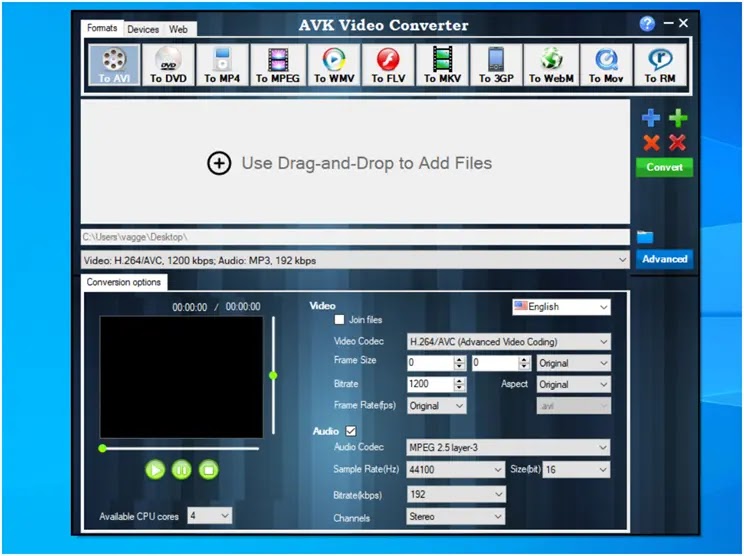Stop preview with the green stop button
The width and height of the screenshot is (744, 556).
[x=209, y=470]
